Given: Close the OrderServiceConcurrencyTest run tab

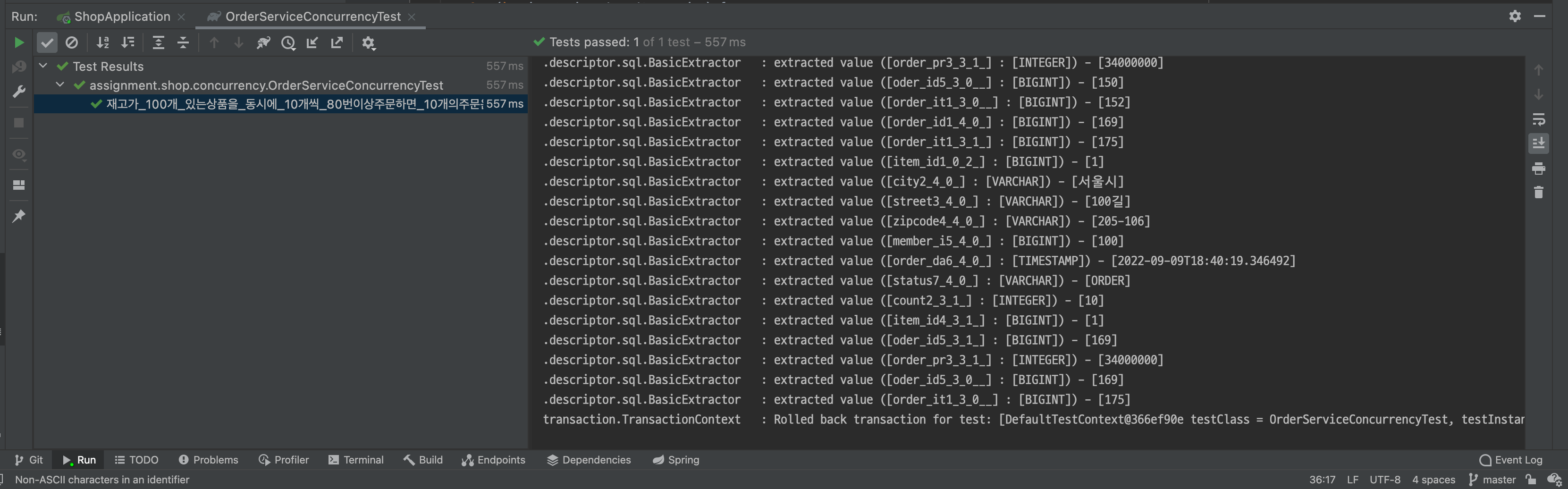Looking at the screenshot, I should coord(412,17).
